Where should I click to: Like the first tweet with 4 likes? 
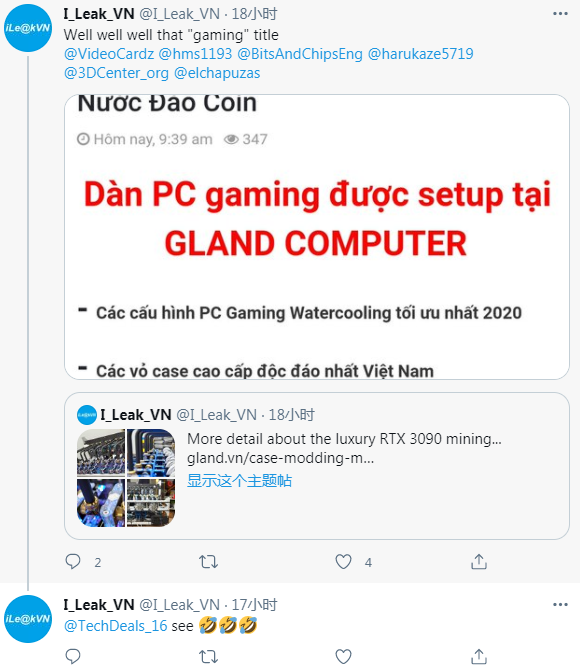(344, 561)
